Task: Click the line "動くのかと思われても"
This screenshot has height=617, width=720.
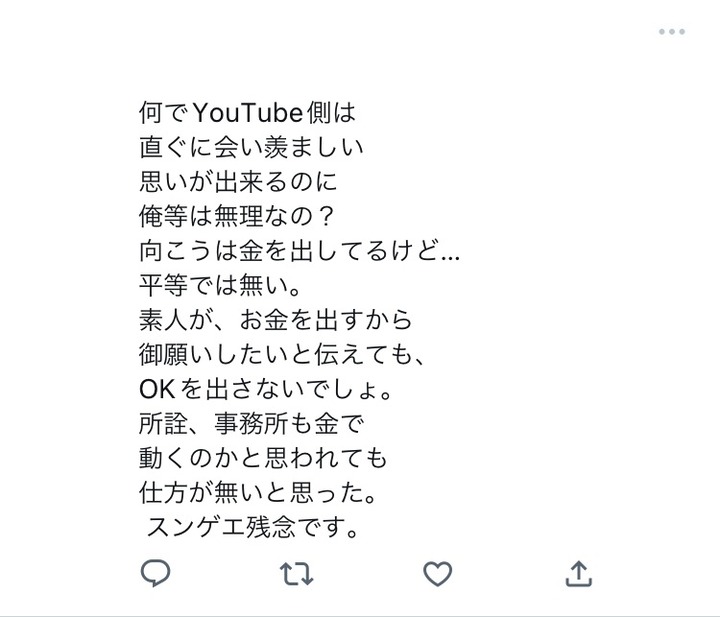Action: pos(263,457)
